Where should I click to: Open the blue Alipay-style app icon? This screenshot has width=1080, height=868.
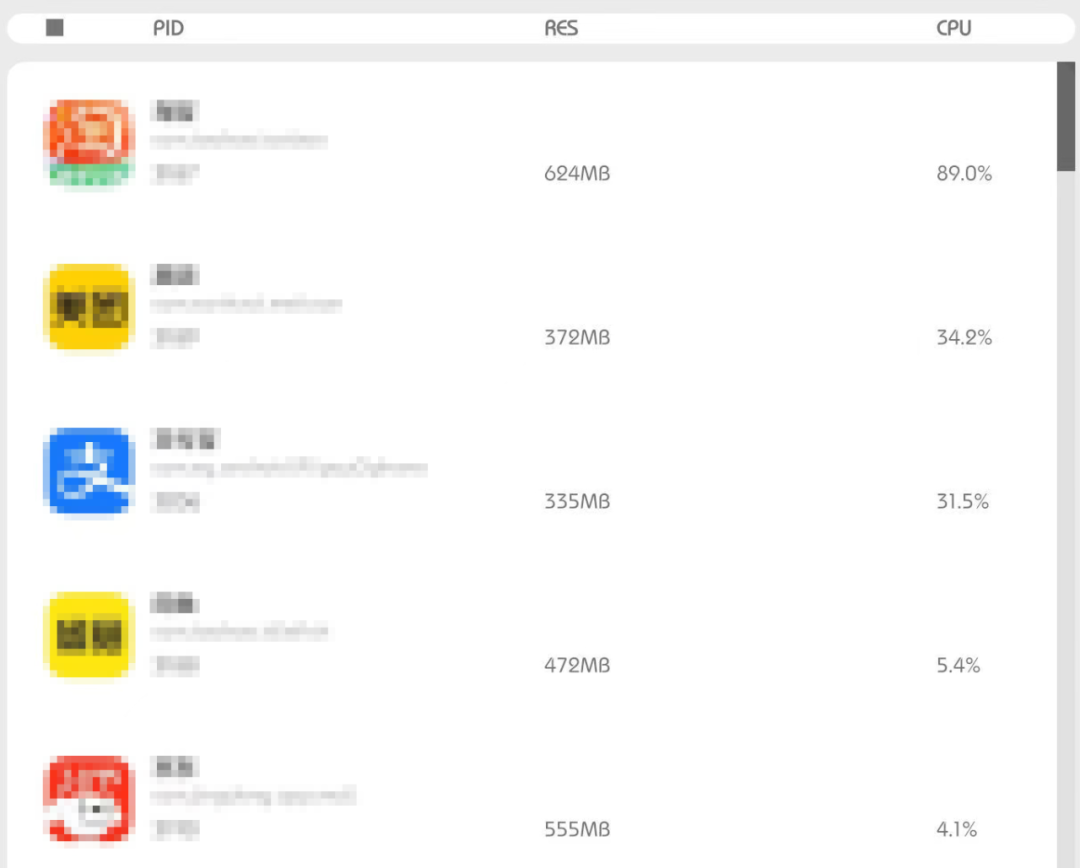click(88, 471)
